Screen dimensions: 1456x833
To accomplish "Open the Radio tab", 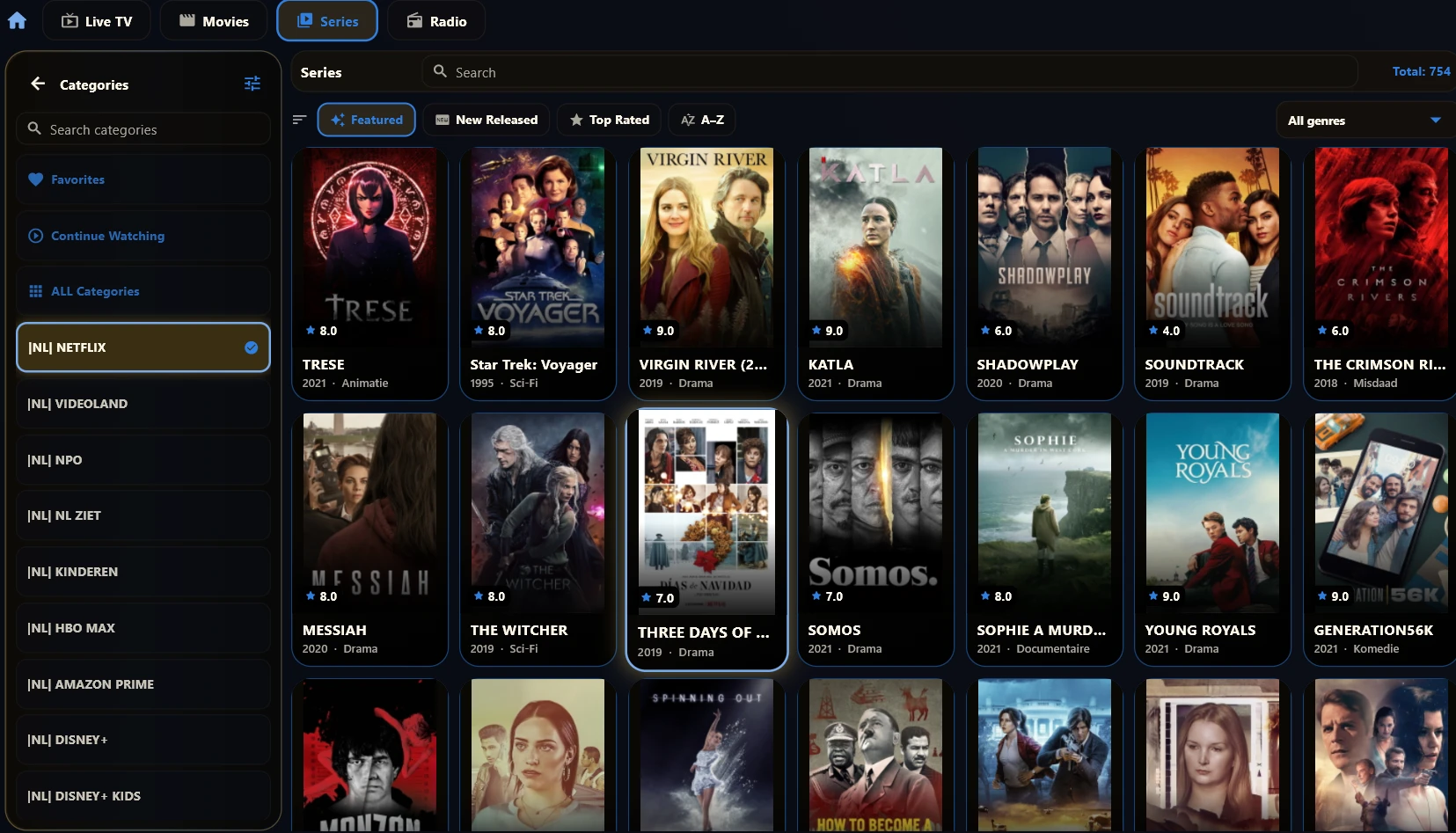I will point(436,21).
